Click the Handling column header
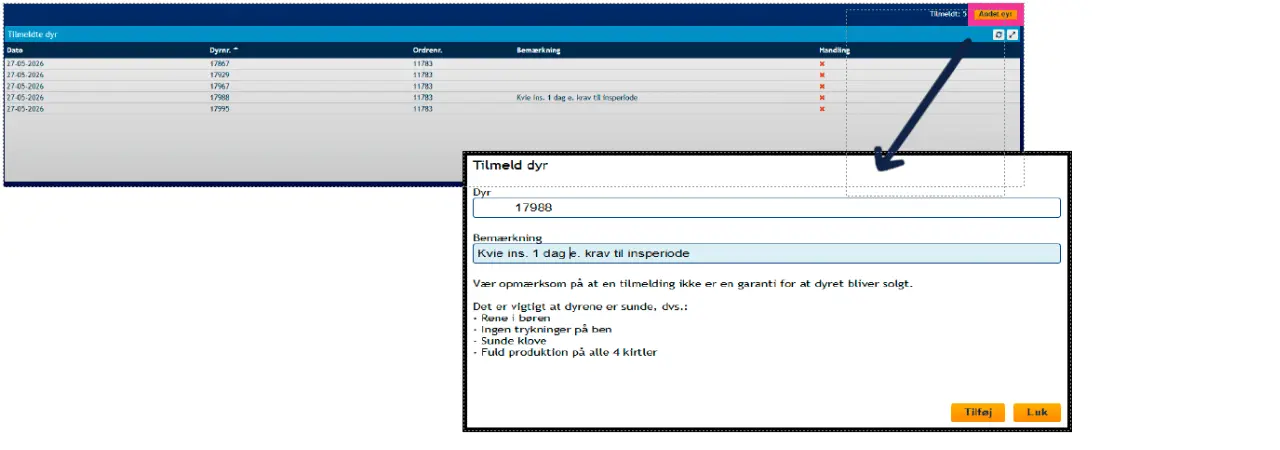This screenshot has width=1280, height=450. click(x=834, y=50)
